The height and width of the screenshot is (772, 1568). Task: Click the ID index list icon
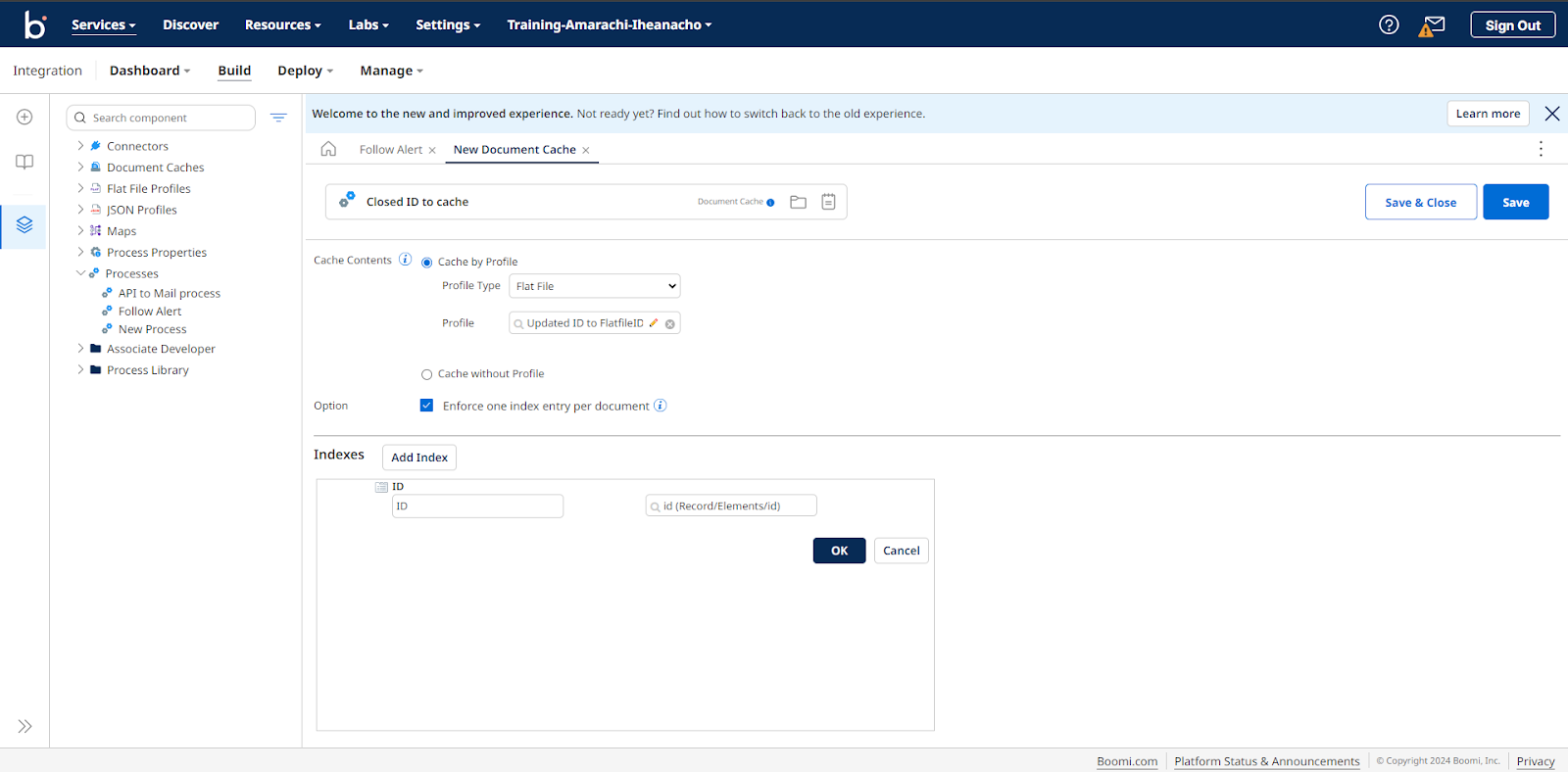point(381,487)
